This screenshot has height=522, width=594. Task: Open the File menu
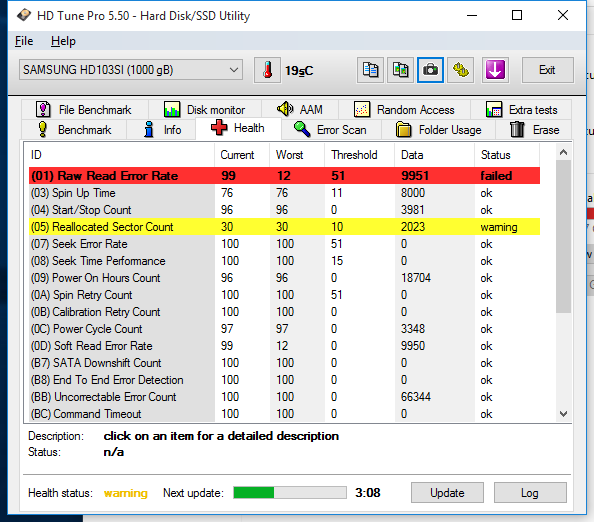click(24, 41)
